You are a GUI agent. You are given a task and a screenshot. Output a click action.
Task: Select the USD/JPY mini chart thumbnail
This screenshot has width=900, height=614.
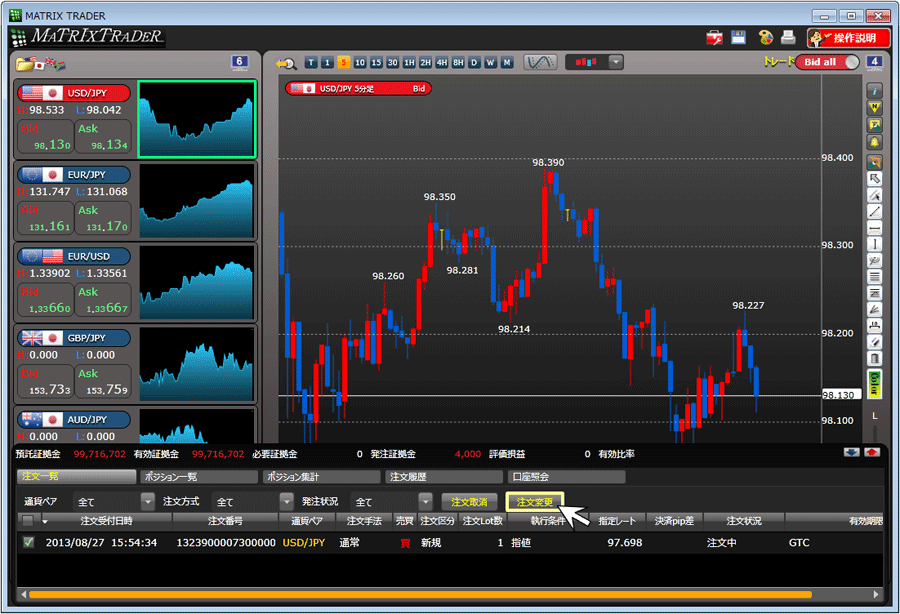point(197,119)
